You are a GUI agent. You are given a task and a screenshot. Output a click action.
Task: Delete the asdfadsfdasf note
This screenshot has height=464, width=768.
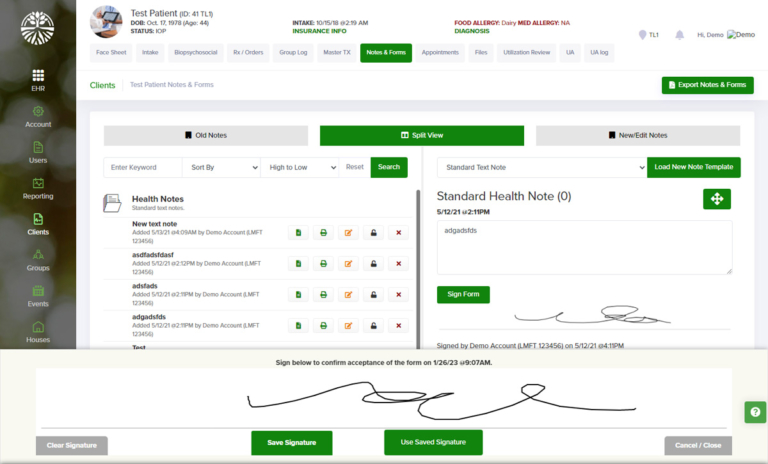[x=398, y=264]
